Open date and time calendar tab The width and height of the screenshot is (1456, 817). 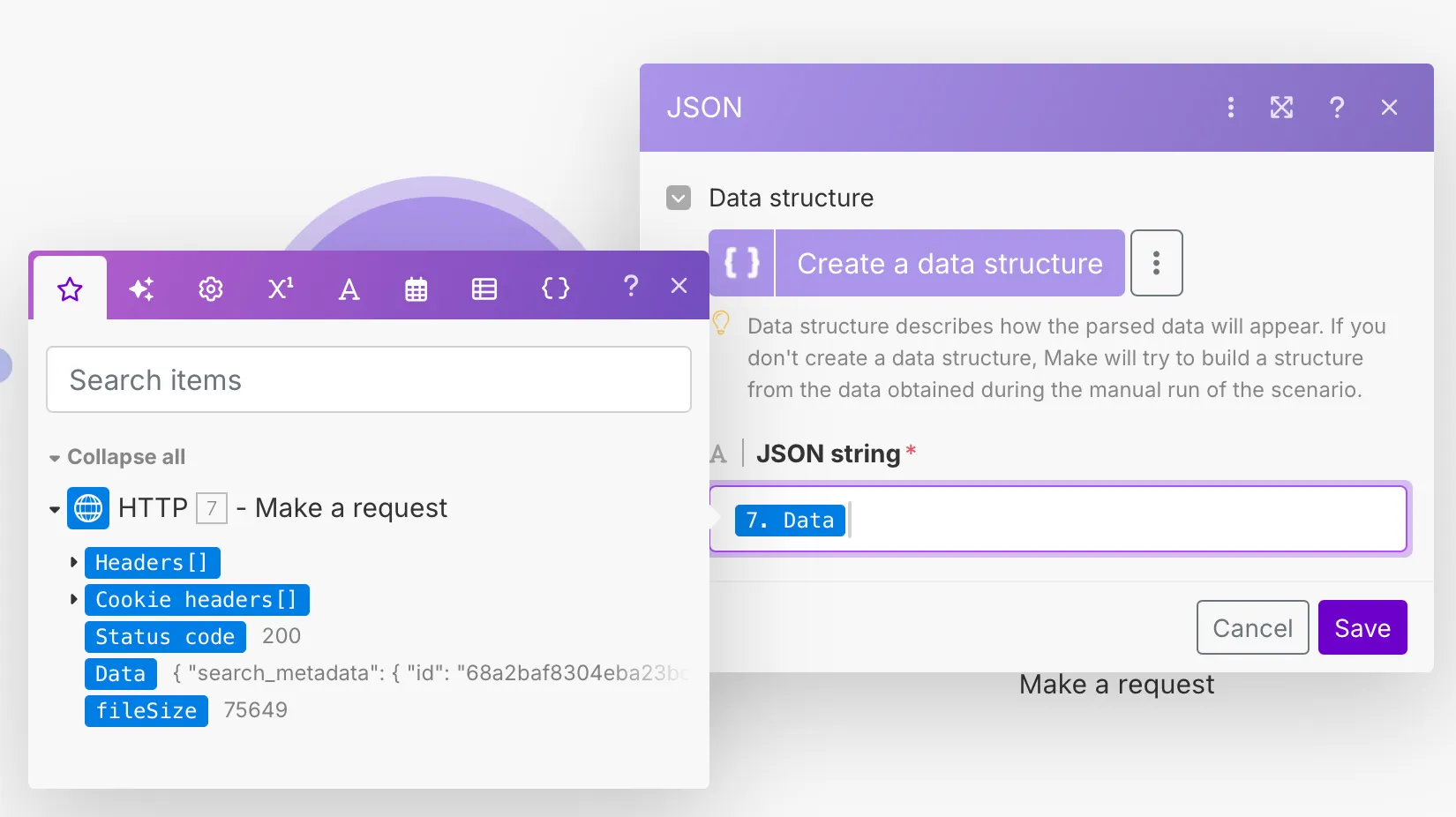click(x=417, y=289)
